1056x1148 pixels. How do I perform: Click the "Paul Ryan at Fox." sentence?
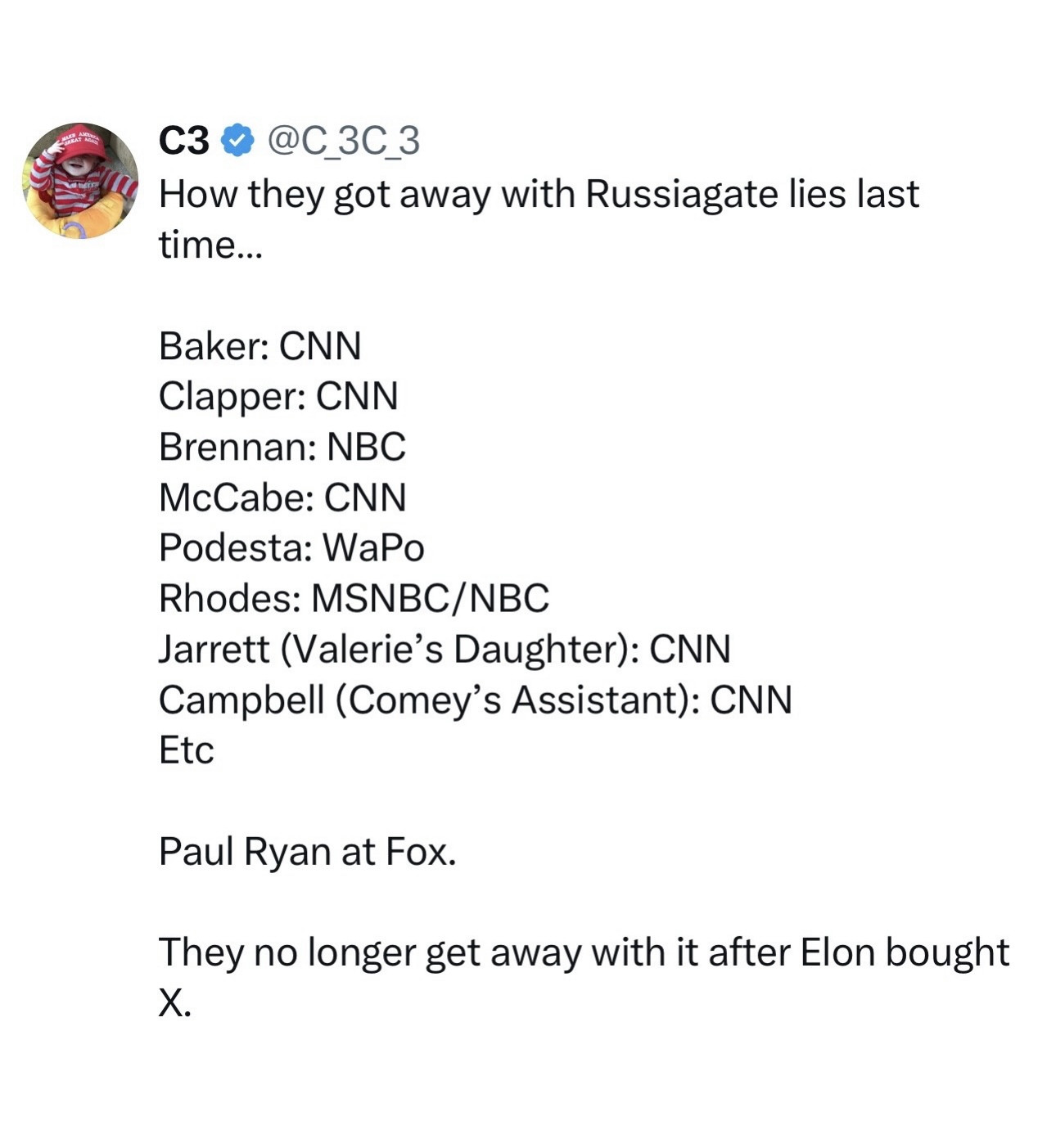(307, 852)
